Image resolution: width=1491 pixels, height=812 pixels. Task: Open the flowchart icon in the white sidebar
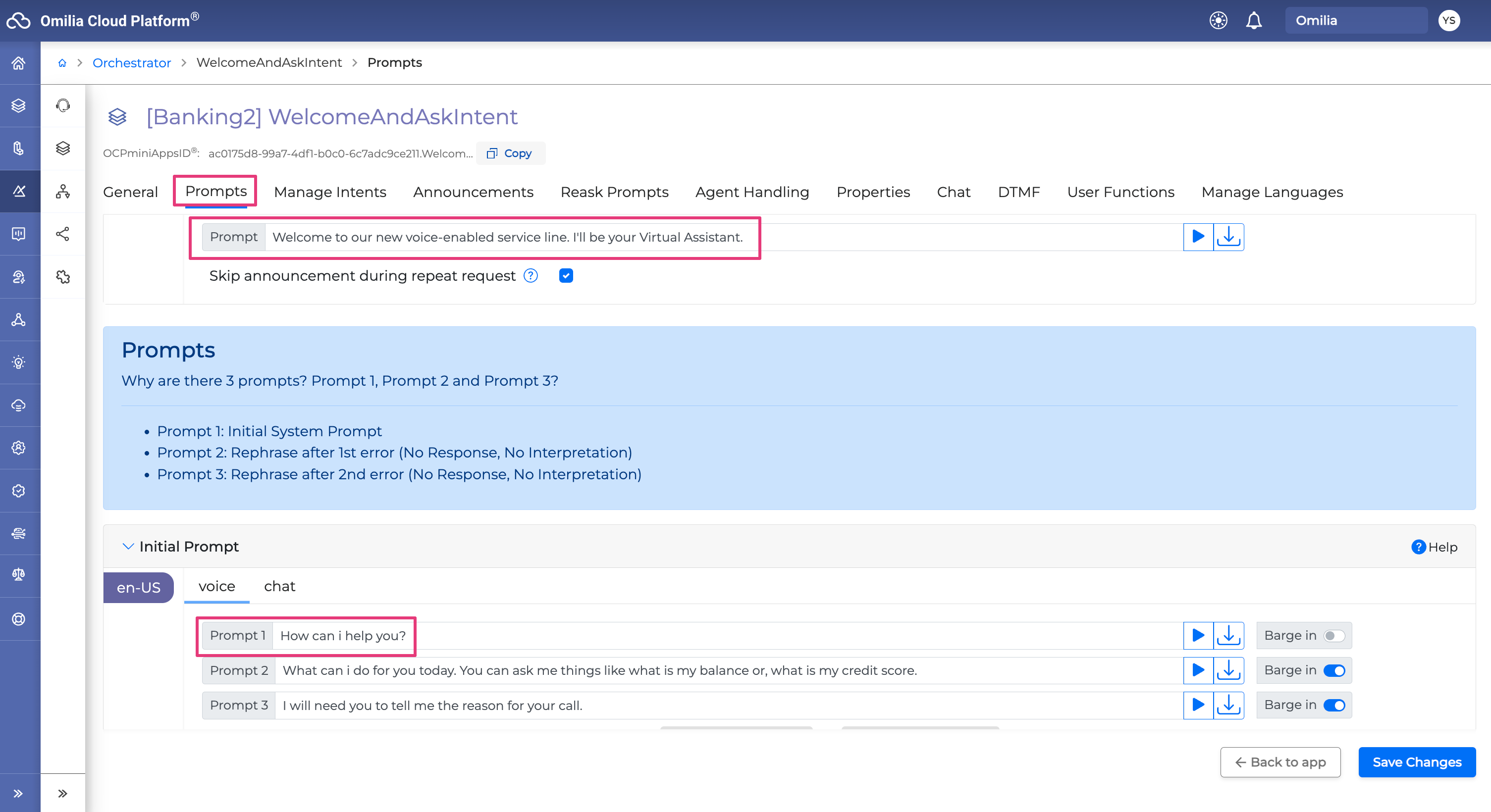[x=63, y=191]
